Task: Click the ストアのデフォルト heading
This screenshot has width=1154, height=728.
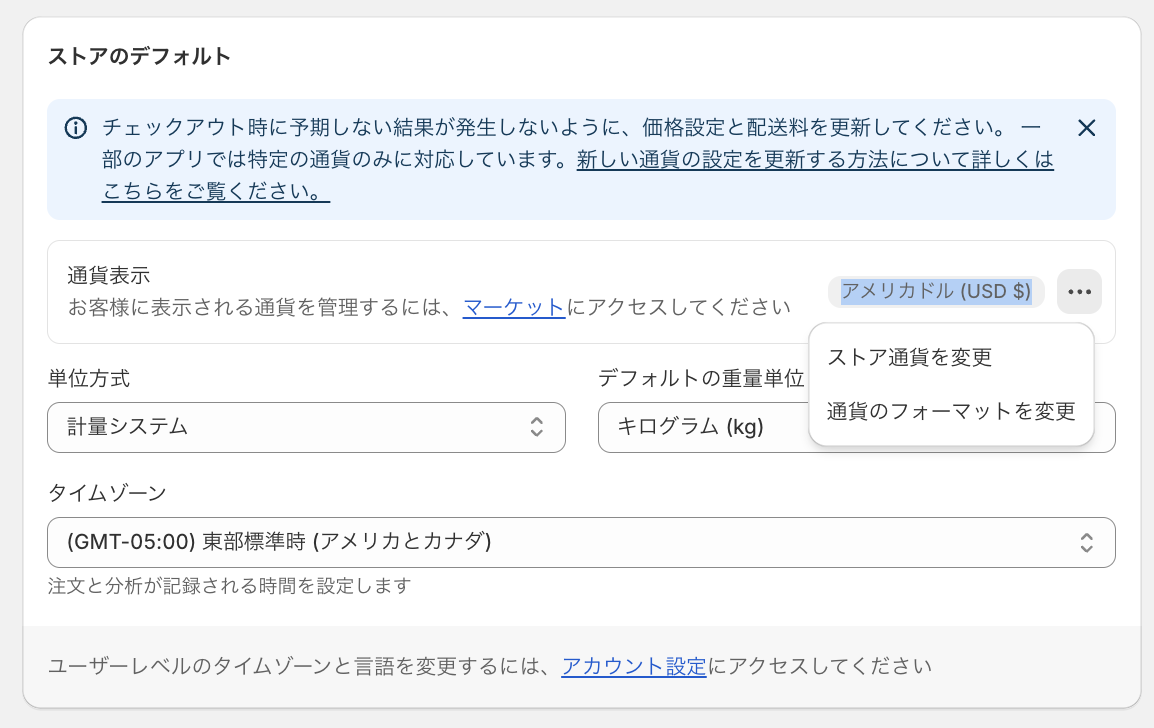Action: (140, 57)
